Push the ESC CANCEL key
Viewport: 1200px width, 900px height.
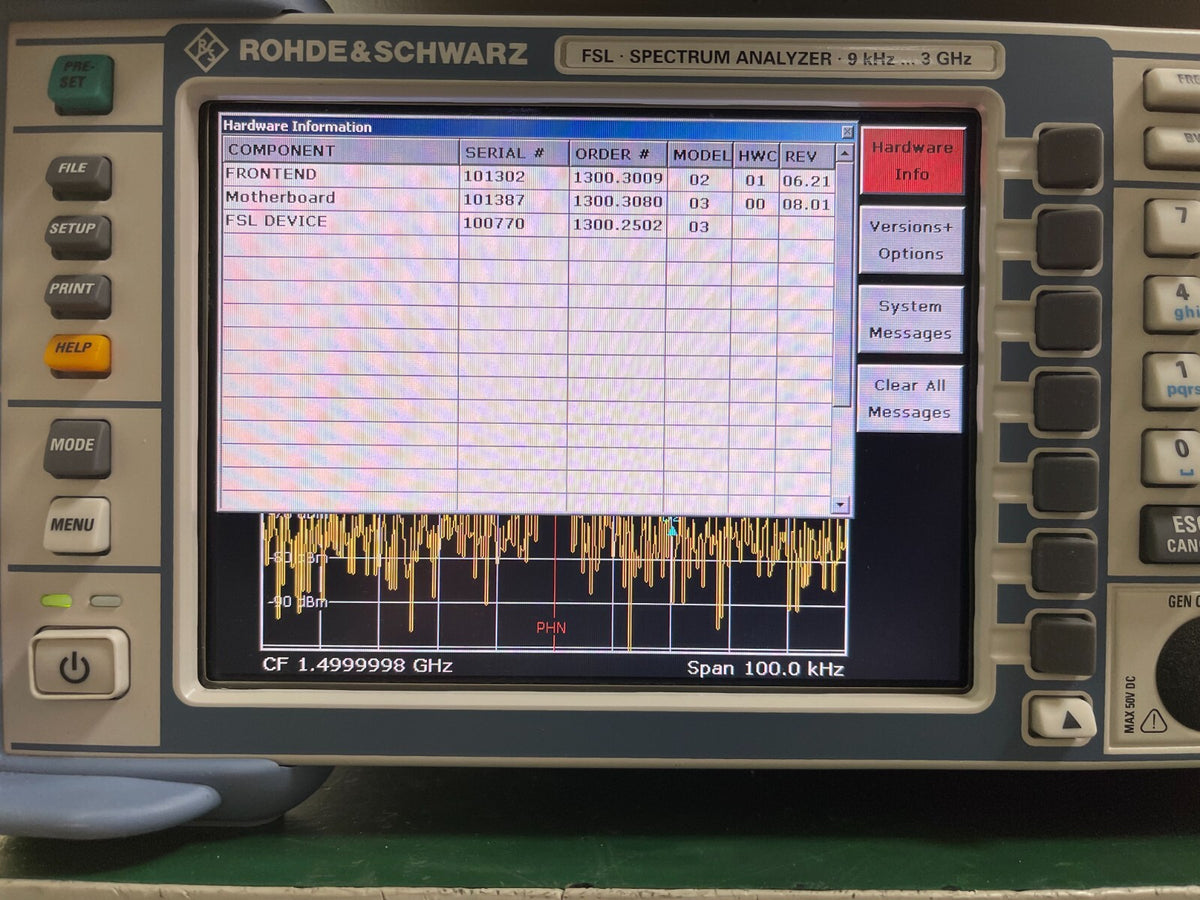point(1169,534)
